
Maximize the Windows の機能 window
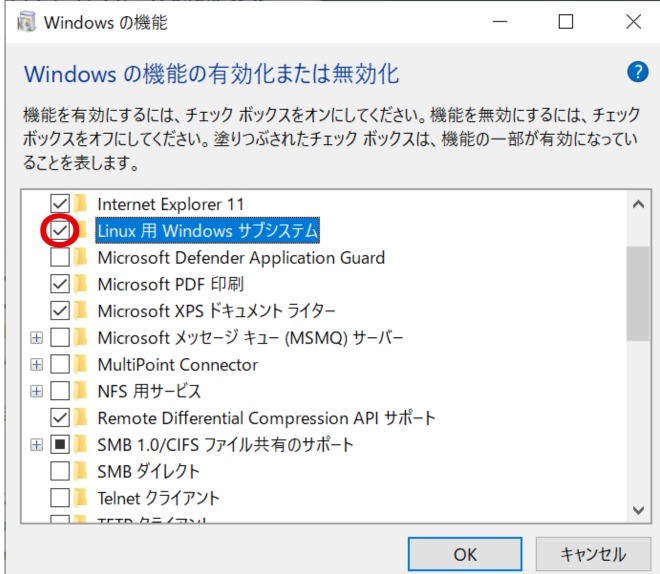[566, 21]
